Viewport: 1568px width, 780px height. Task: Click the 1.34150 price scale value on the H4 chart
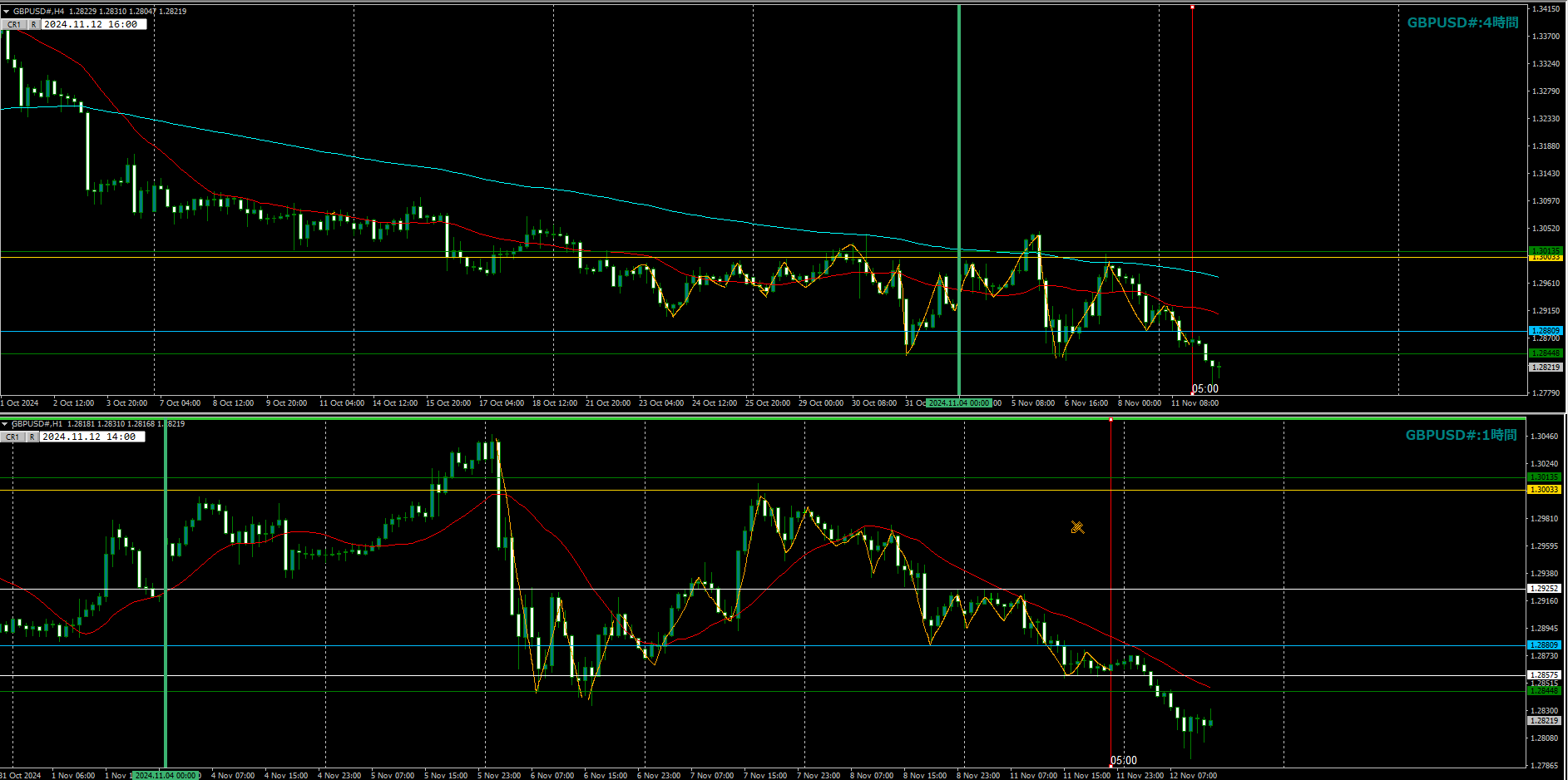tap(1546, 9)
